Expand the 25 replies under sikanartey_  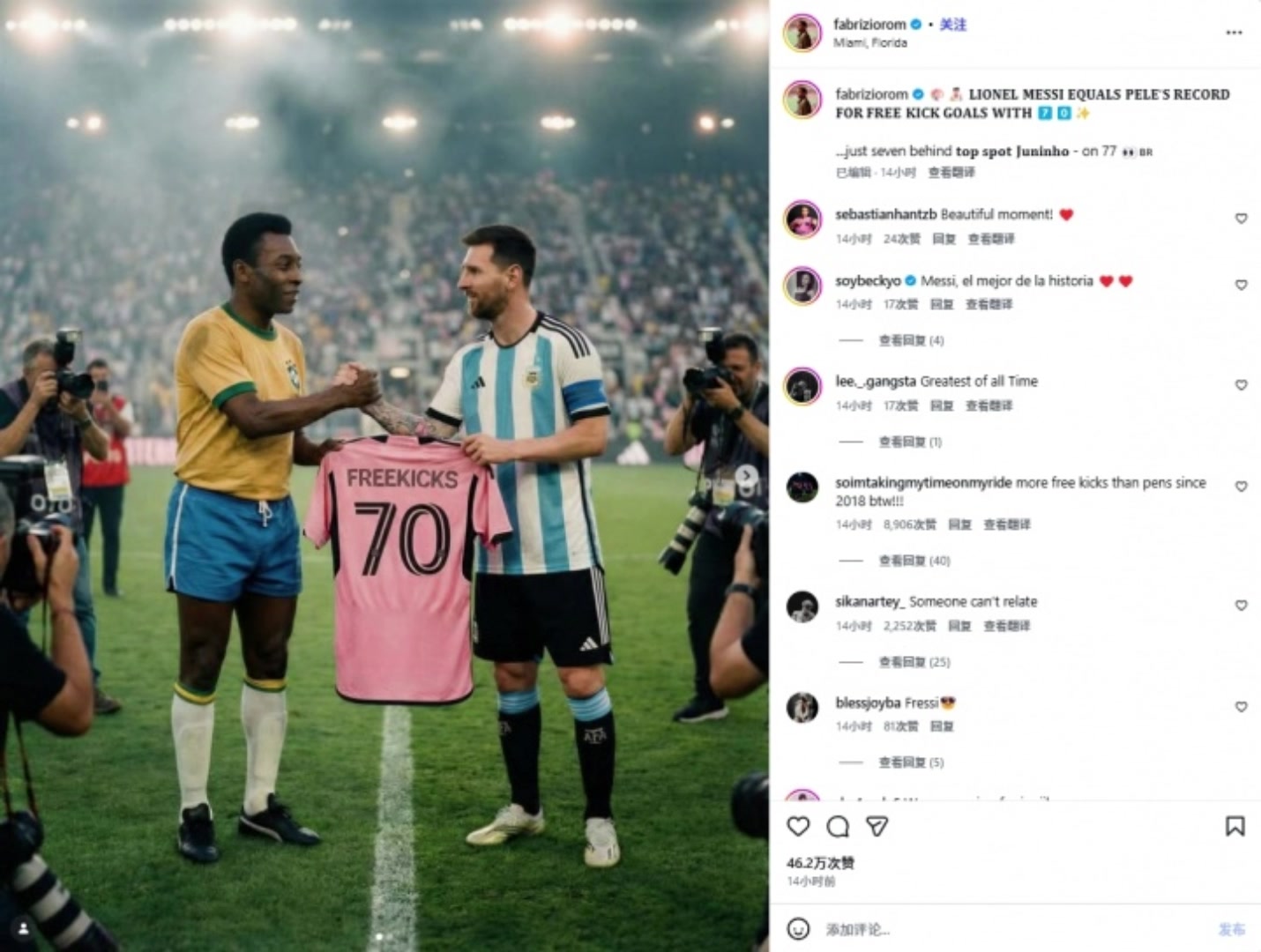pyautogui.click(x=914, y=662)
